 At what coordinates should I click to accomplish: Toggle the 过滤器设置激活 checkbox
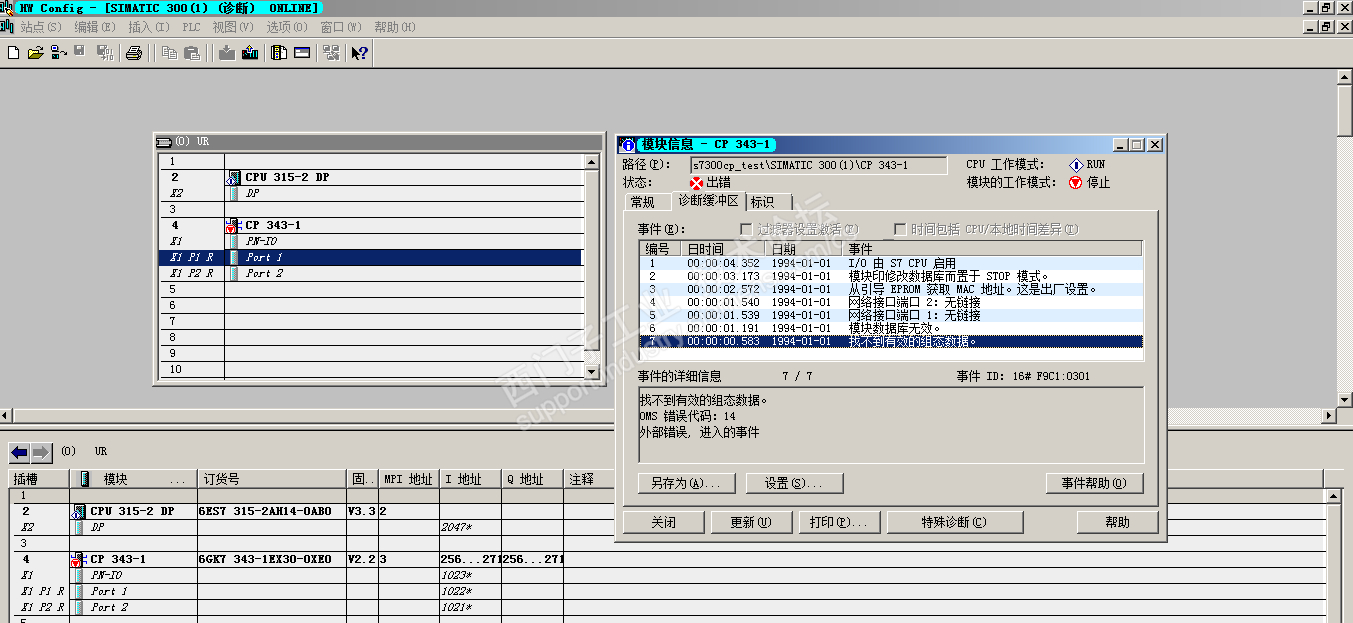[x=746, y=229]
